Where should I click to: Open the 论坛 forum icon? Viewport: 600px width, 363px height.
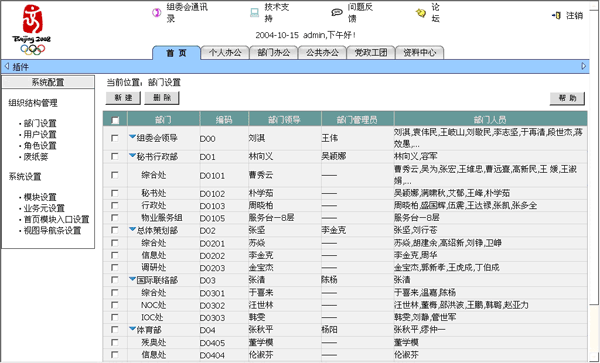click(421, 13)
